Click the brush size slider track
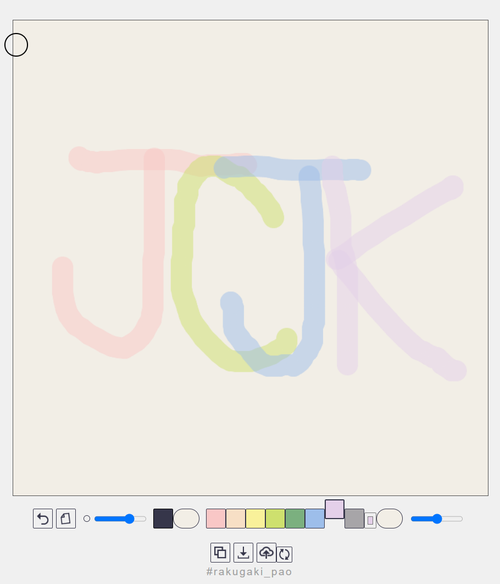 (120, 519)
